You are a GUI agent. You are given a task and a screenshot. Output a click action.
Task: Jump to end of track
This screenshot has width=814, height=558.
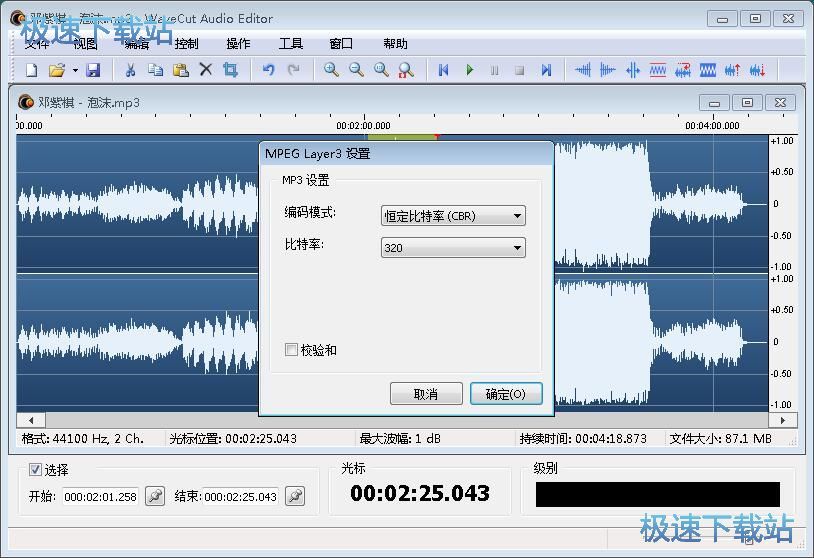546,70
